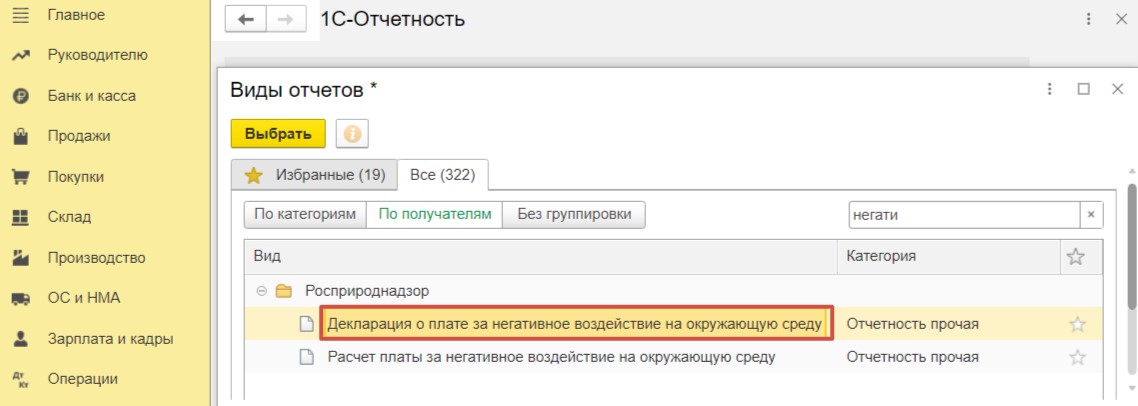Go back with the left arrow button
The image size is (1138, 406).
point(246,20)
